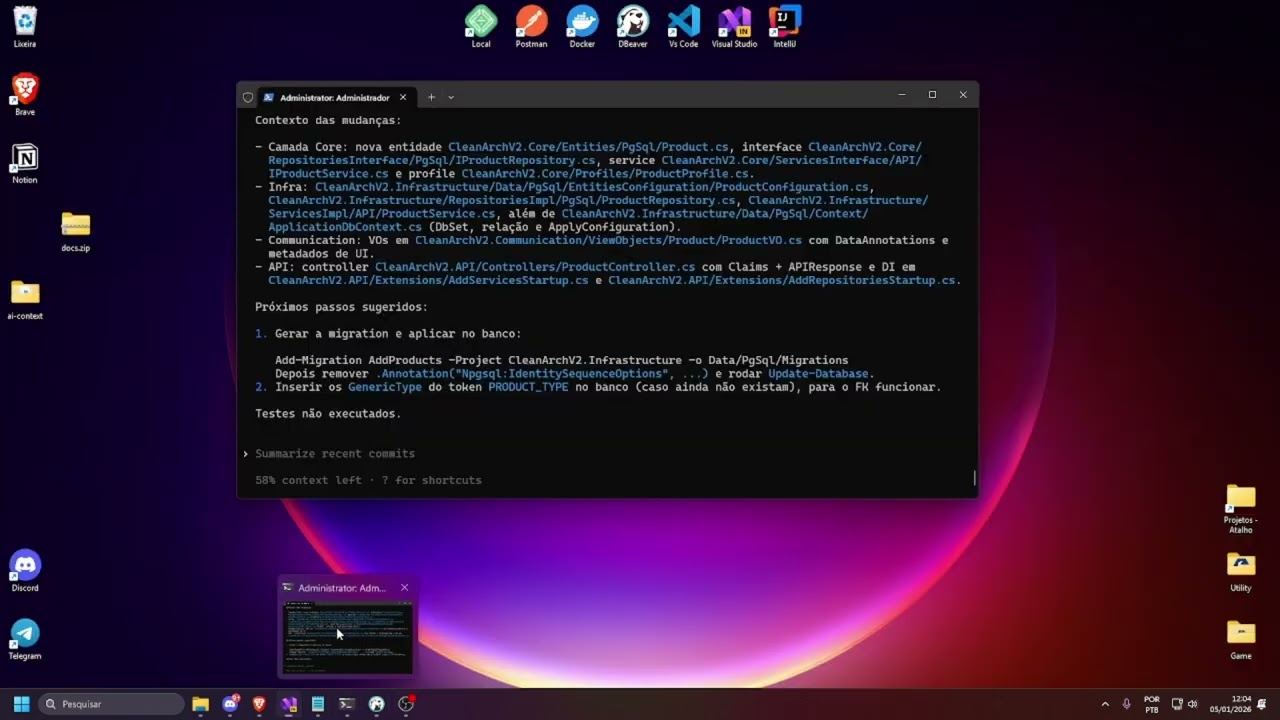Click the GenericType text in step 2
This screenshot has width=1280, height=720.
click(385, 387)
